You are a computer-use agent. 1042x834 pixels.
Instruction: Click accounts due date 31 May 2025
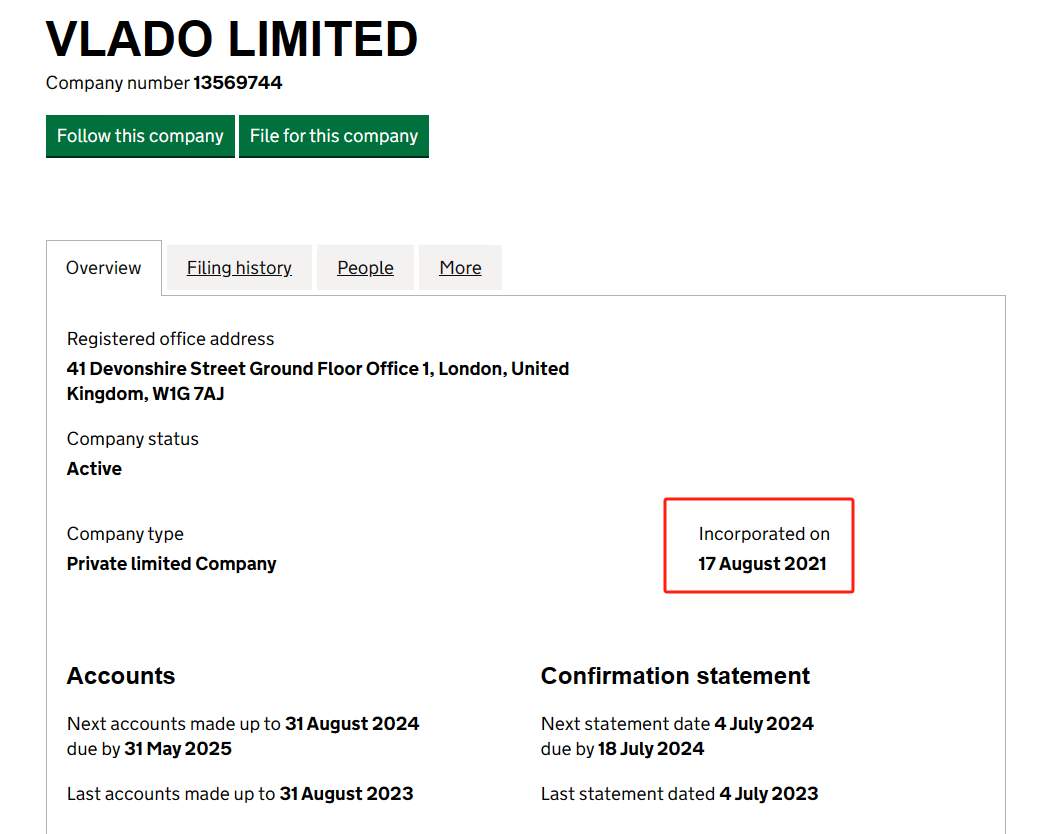coord(179,749)
